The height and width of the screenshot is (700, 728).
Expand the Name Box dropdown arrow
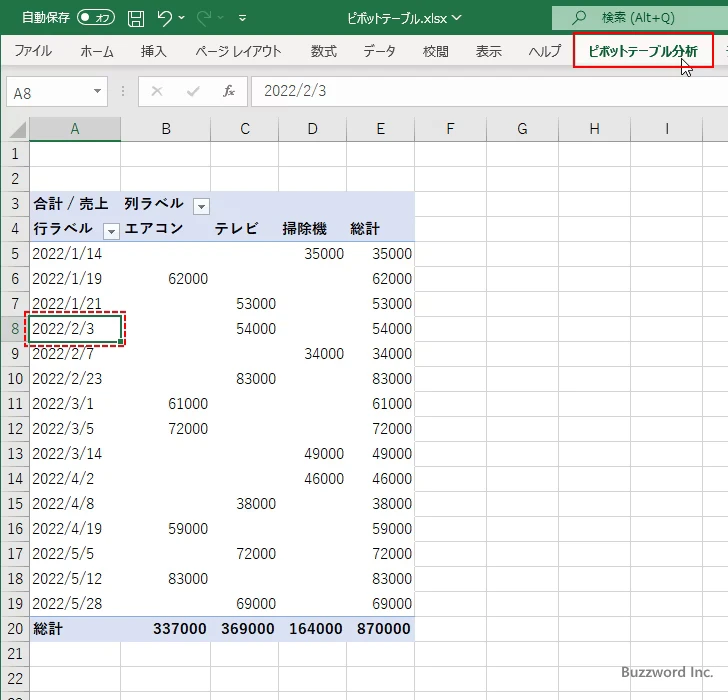[x=98, y=91]
